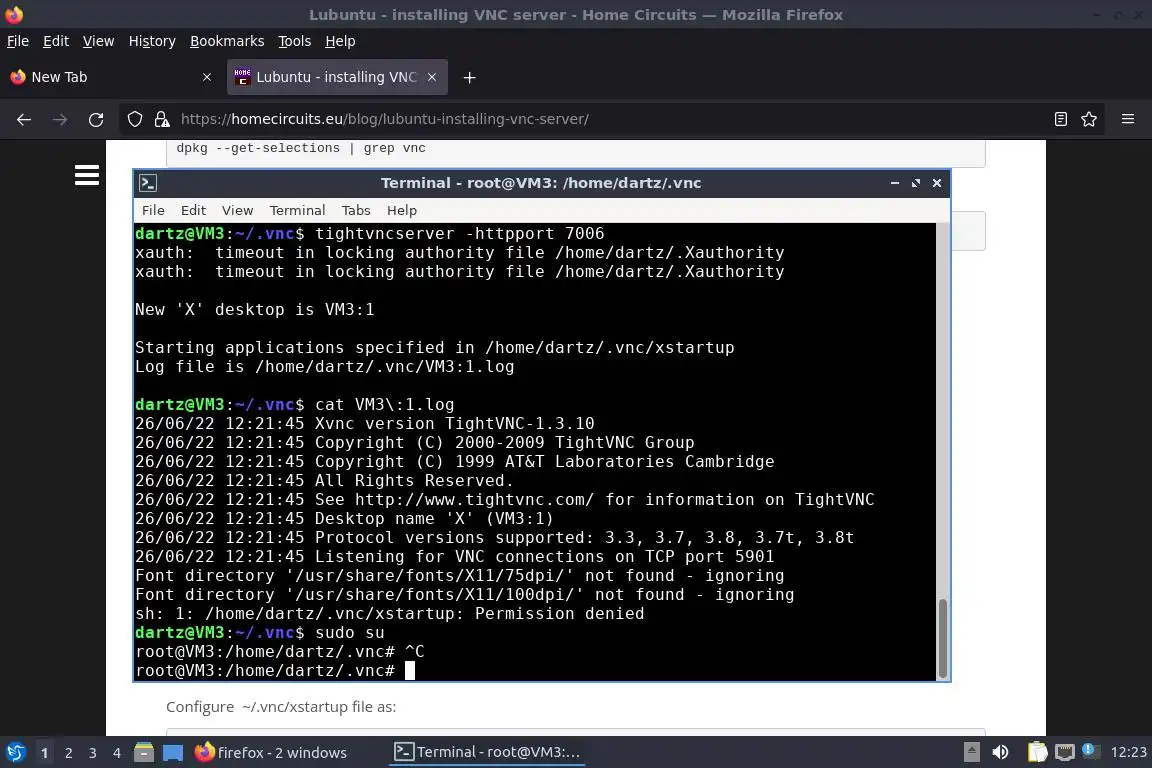
Task: Open Firefox File menu
Action: (18, 41)
